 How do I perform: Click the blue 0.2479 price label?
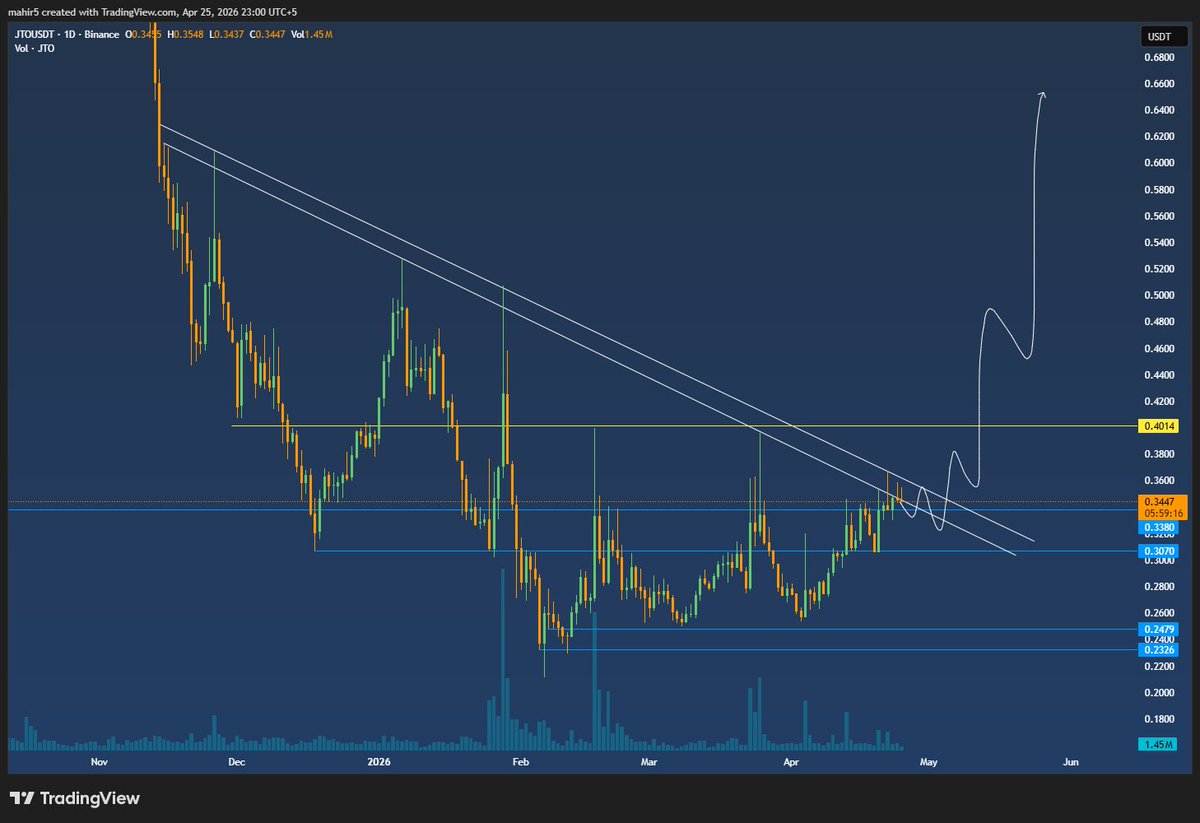pos(1159,629)
